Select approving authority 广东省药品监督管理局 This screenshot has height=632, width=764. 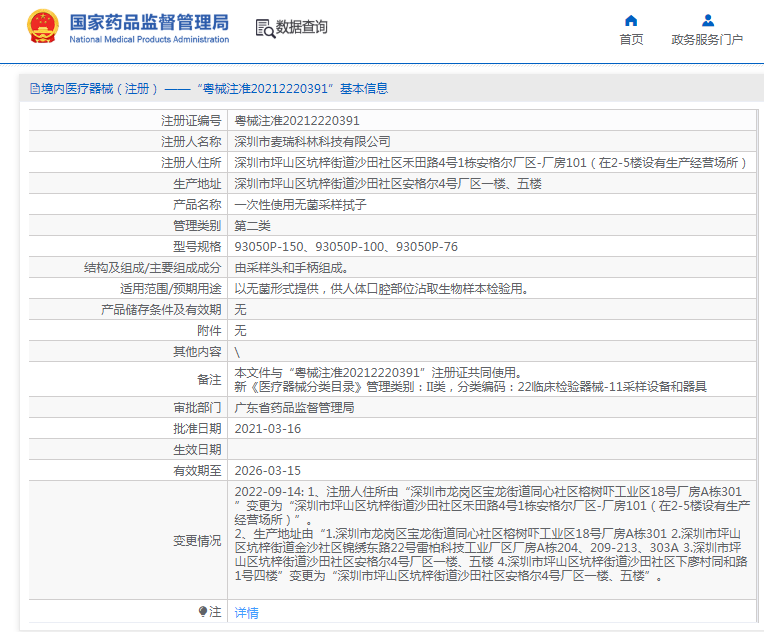click(x=294, y=408)
